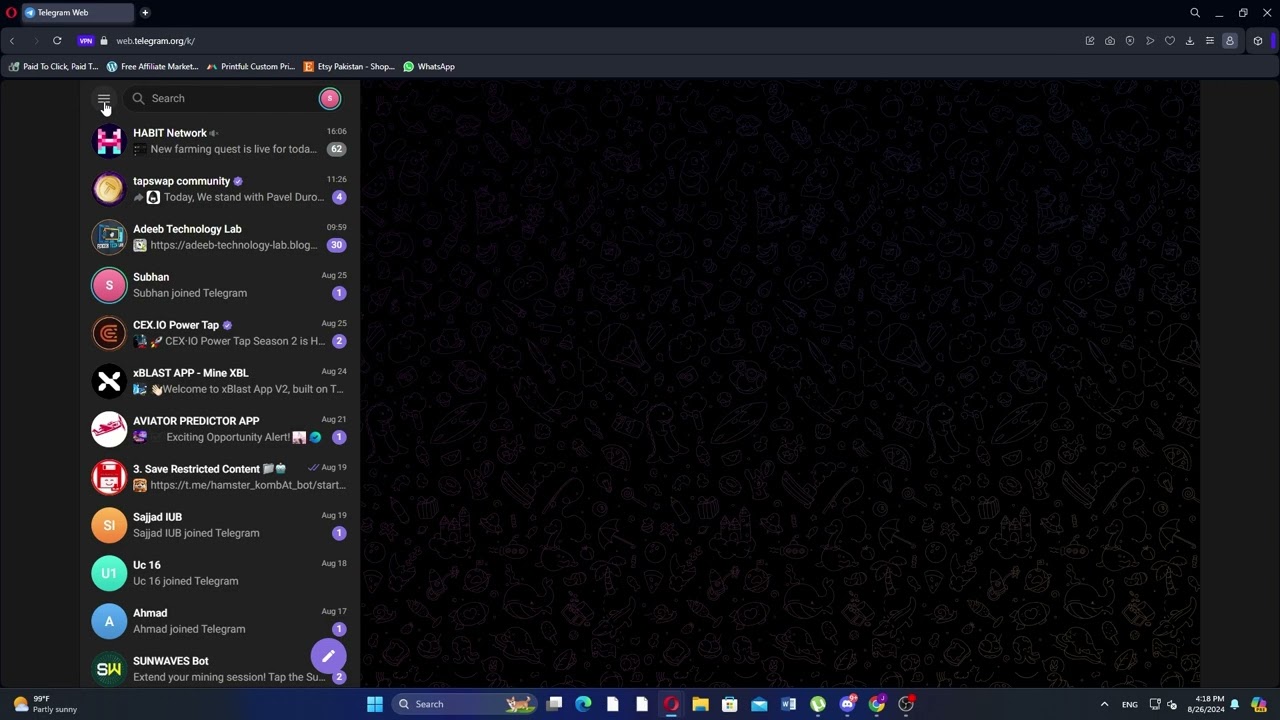Take a snapshot with camera icon
This screenshot has width=1280, height=720.
1110,41
